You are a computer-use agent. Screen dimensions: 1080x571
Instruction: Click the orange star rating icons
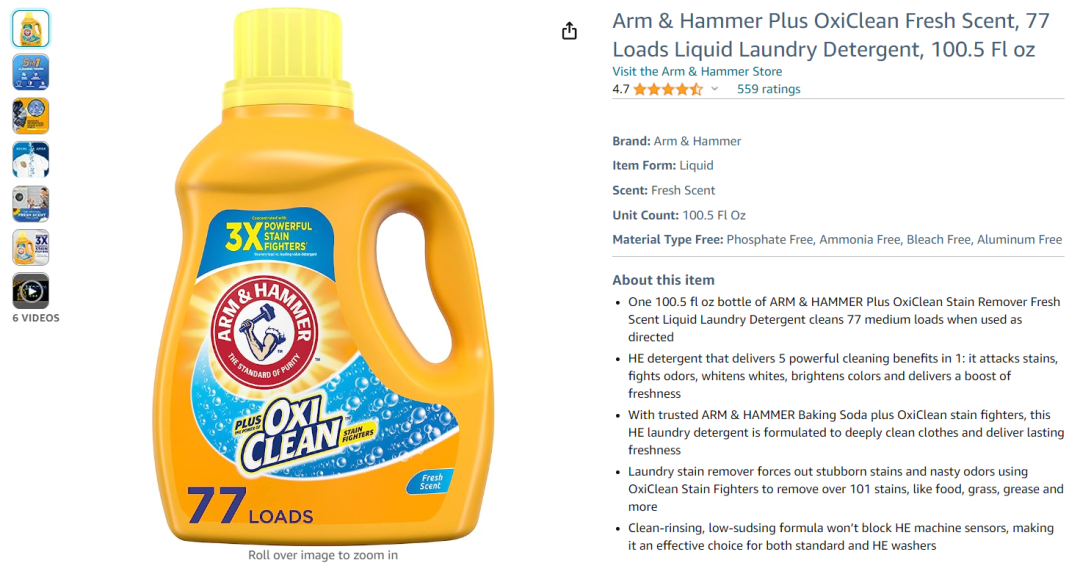point(667,89)
